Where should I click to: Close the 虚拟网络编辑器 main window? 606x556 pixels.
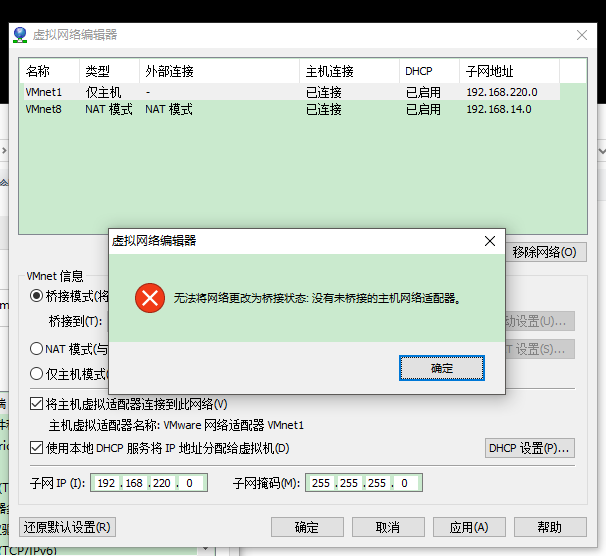582,35
